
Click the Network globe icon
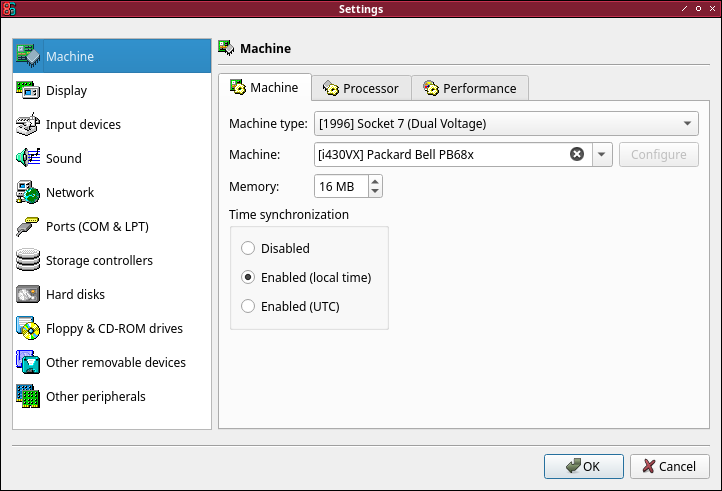pyautogui.click(x=28, y=192)
